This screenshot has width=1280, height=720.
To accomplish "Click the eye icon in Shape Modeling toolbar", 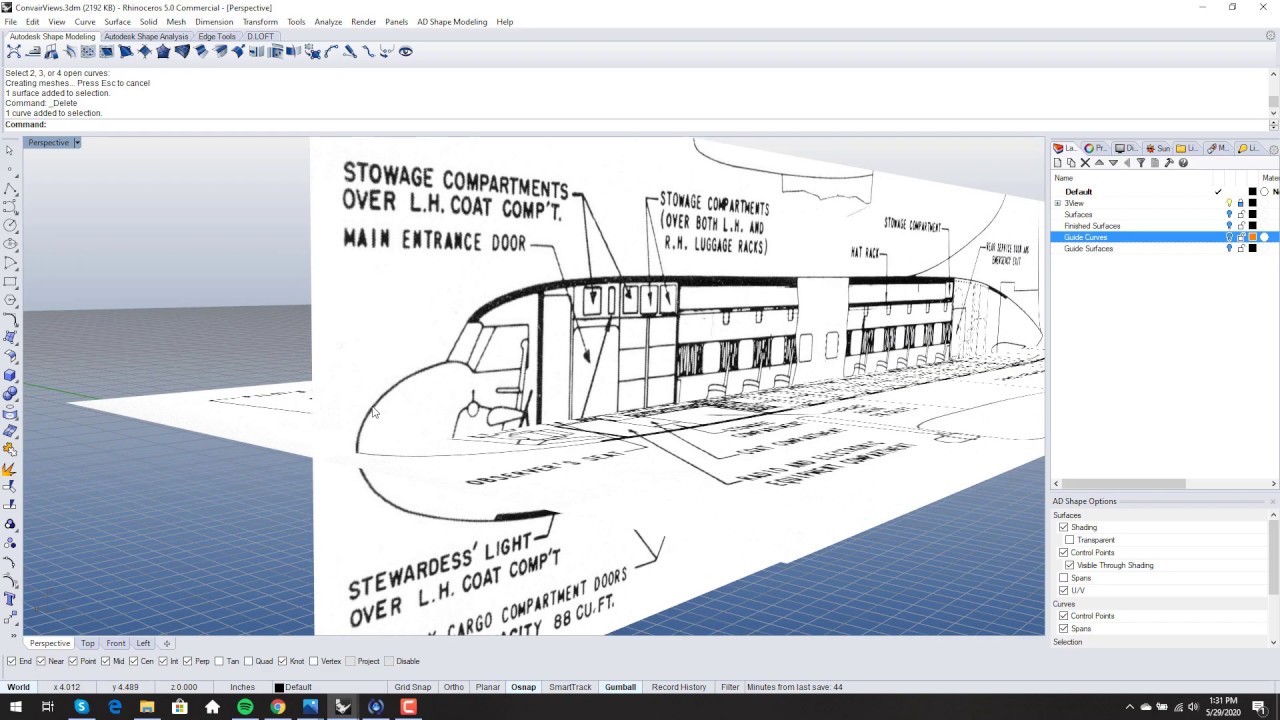I will tap(406, 51).
